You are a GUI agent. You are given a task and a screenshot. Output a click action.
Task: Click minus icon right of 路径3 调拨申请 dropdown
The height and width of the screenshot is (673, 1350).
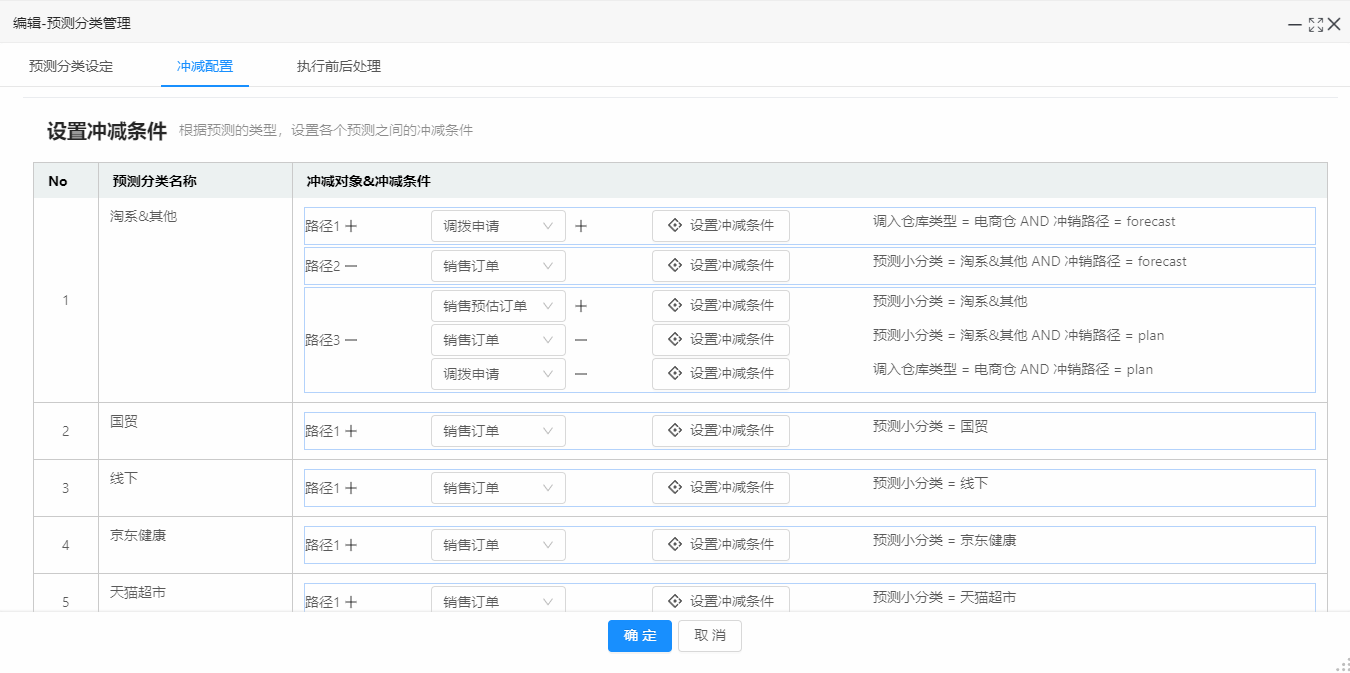[x=581, y=374]
